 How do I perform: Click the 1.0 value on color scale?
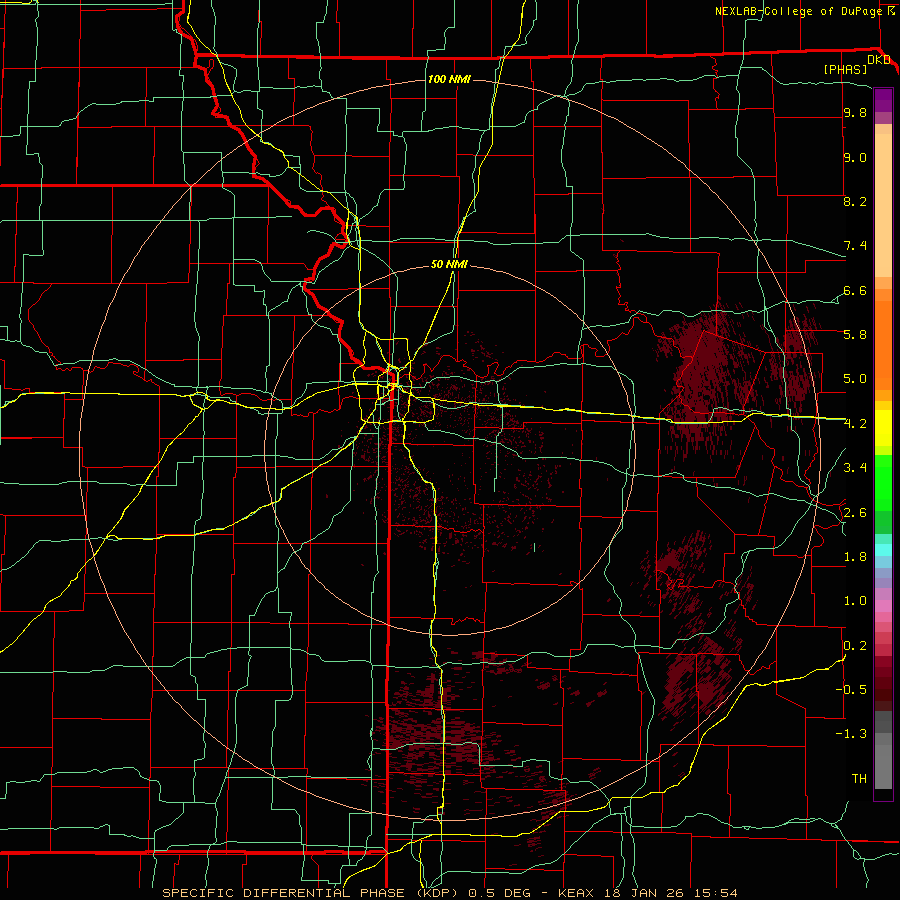tap(855, 601)
